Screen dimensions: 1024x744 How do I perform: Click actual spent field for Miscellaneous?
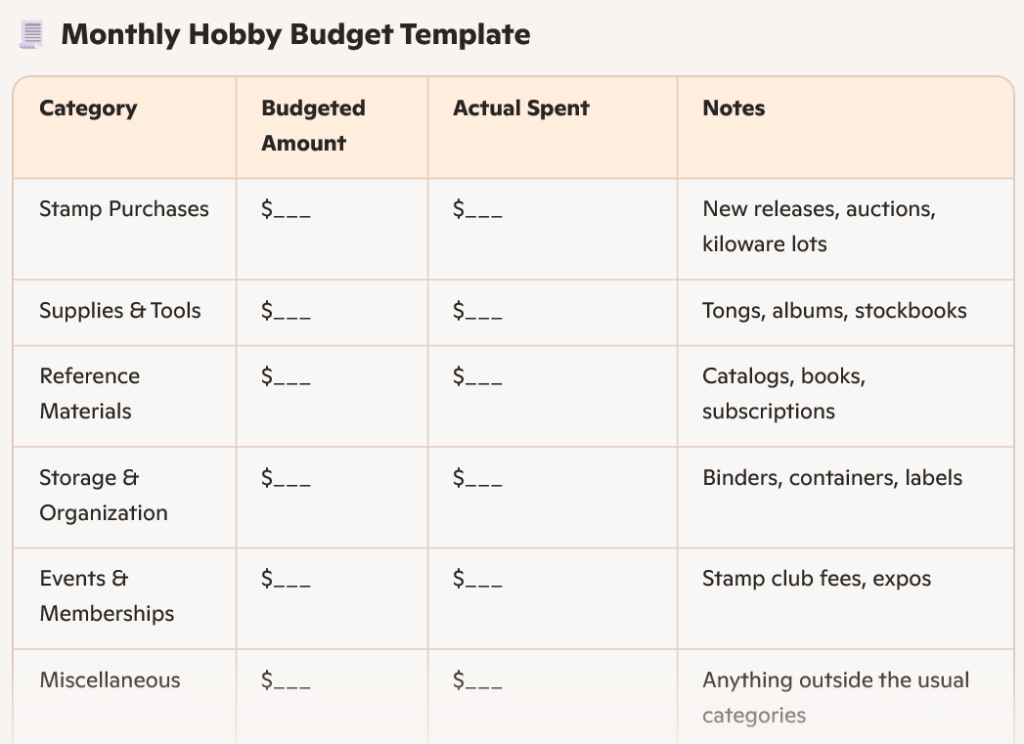click(477, 681)
